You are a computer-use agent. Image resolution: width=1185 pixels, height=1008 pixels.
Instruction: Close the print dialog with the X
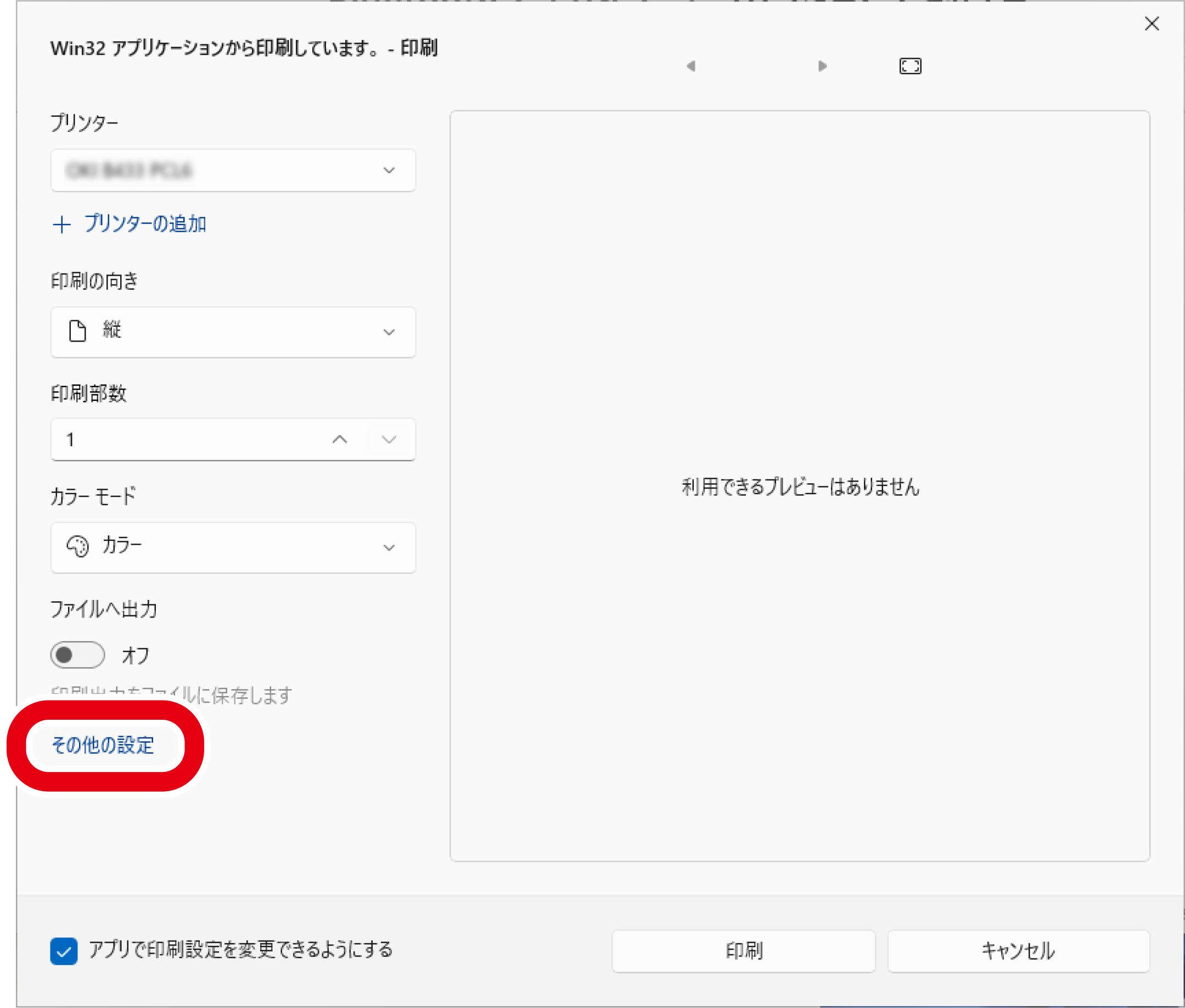pyautogui.click(x=1152, y=24)
